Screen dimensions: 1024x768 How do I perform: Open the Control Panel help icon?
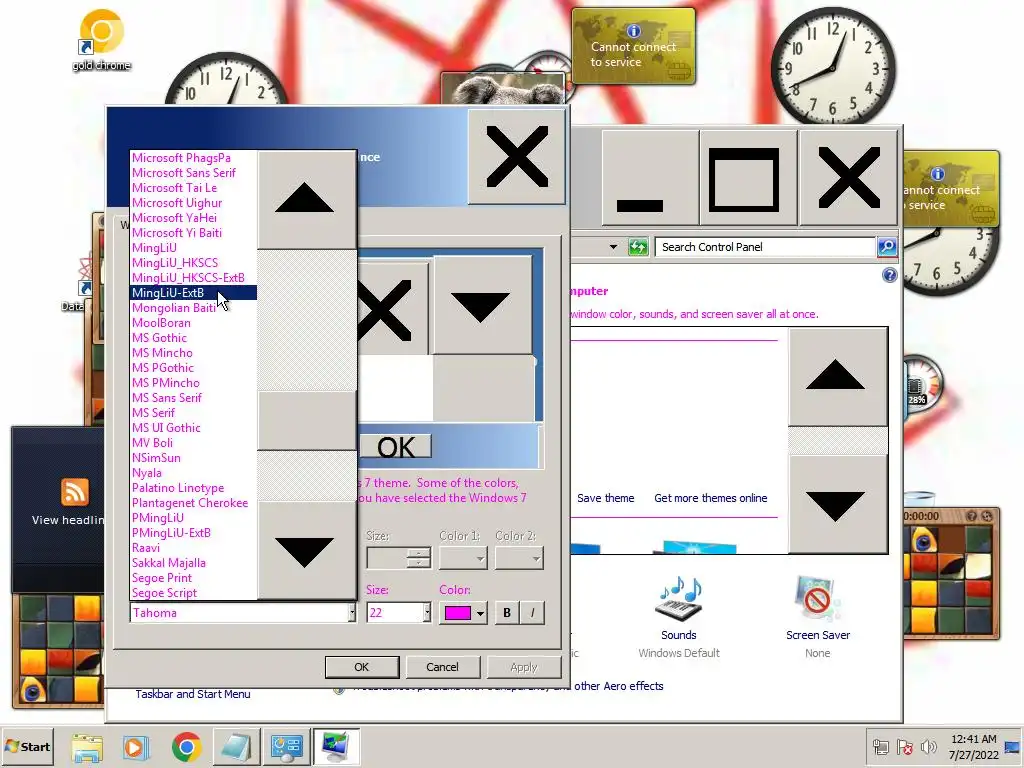coord(889,275)
